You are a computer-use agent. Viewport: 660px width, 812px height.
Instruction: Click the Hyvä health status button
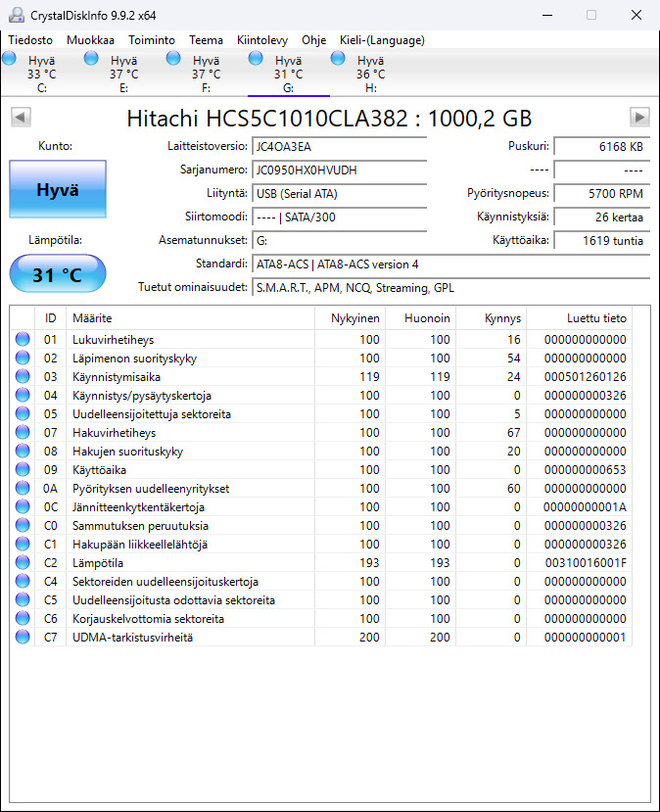[x=58, y=189]
